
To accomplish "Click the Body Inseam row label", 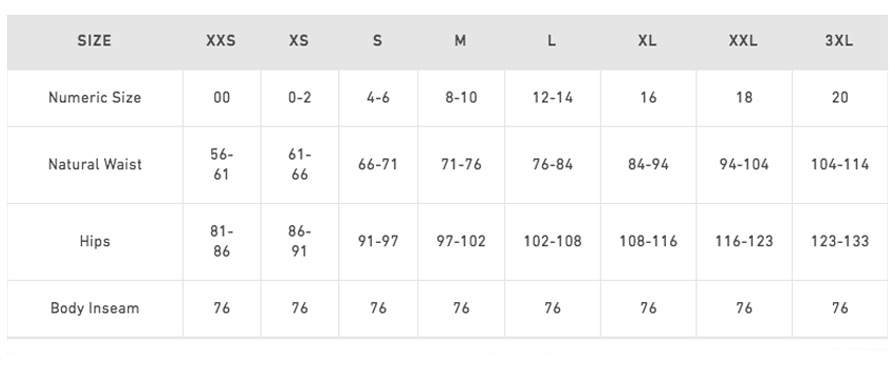I will [95, 308].
